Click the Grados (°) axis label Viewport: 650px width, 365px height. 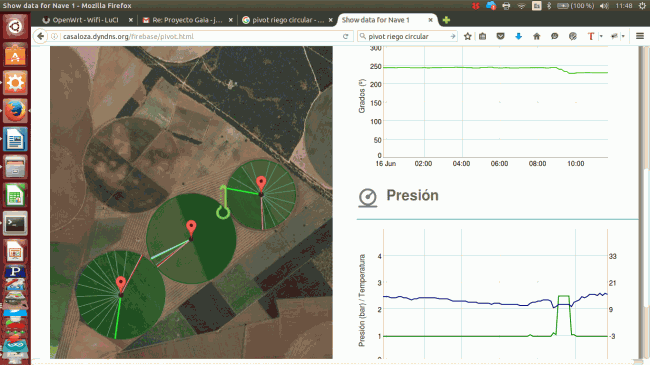tap(362, 96)
